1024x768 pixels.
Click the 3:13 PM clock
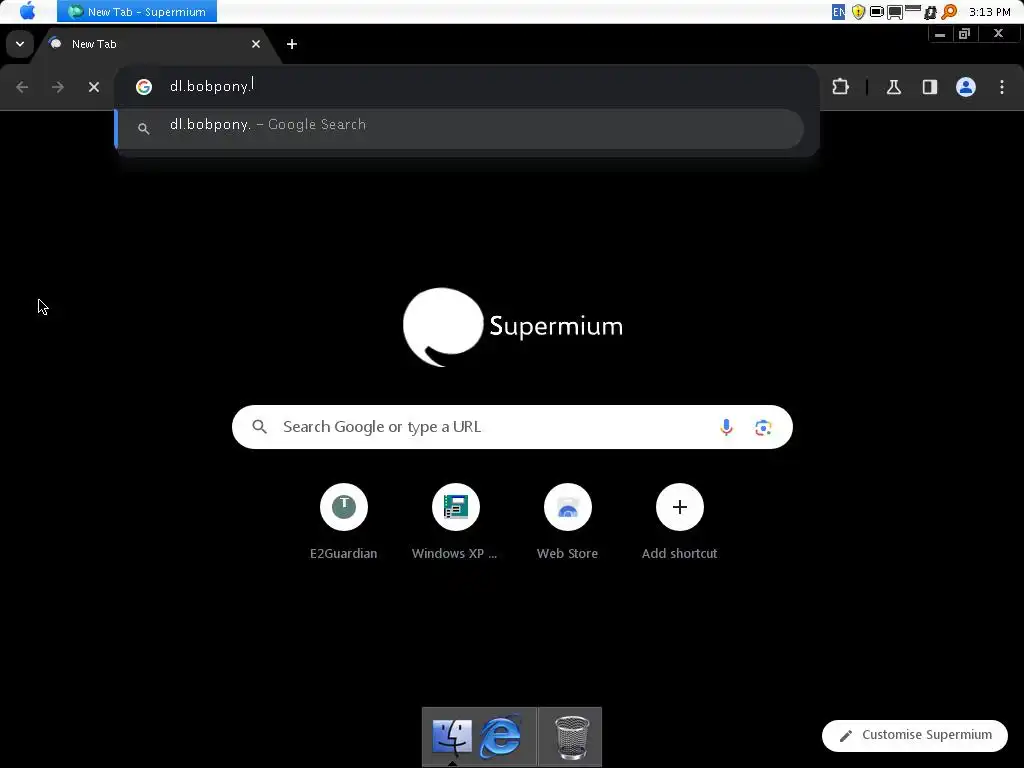[x=989, y=12]
